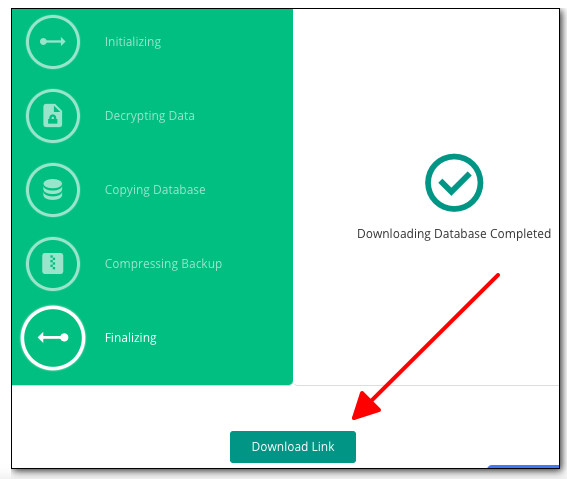Click the Downloading Database Completed message
Viewport: 567px width, 479px height.
(x=454, y=234)
